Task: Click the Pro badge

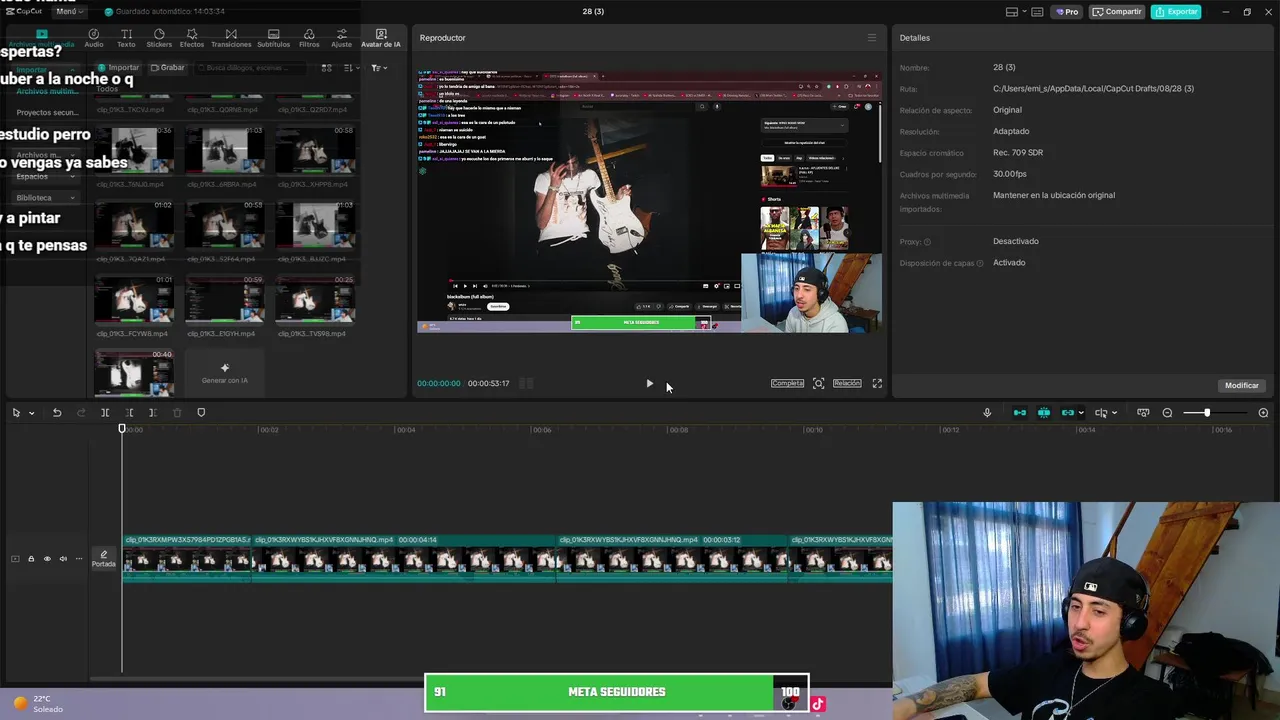Action: pos(1068,12)
